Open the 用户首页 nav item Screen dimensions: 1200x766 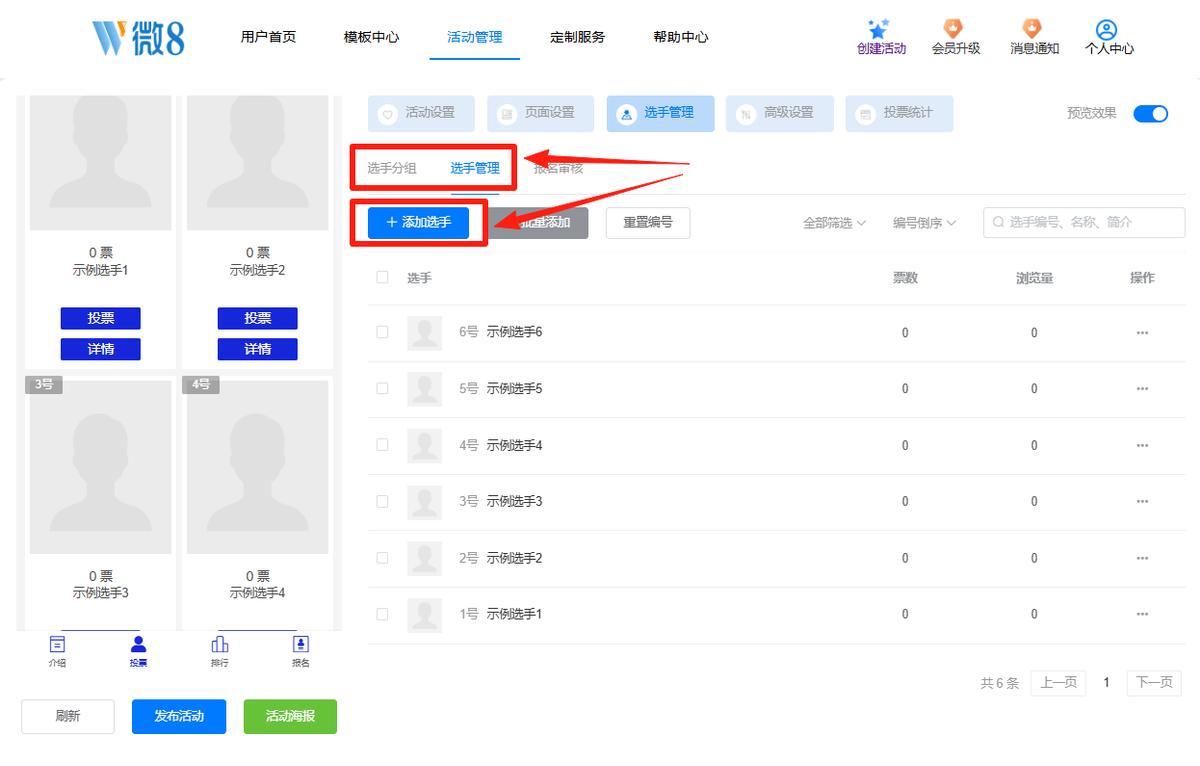pyautogui.click(x=268, y=37)
